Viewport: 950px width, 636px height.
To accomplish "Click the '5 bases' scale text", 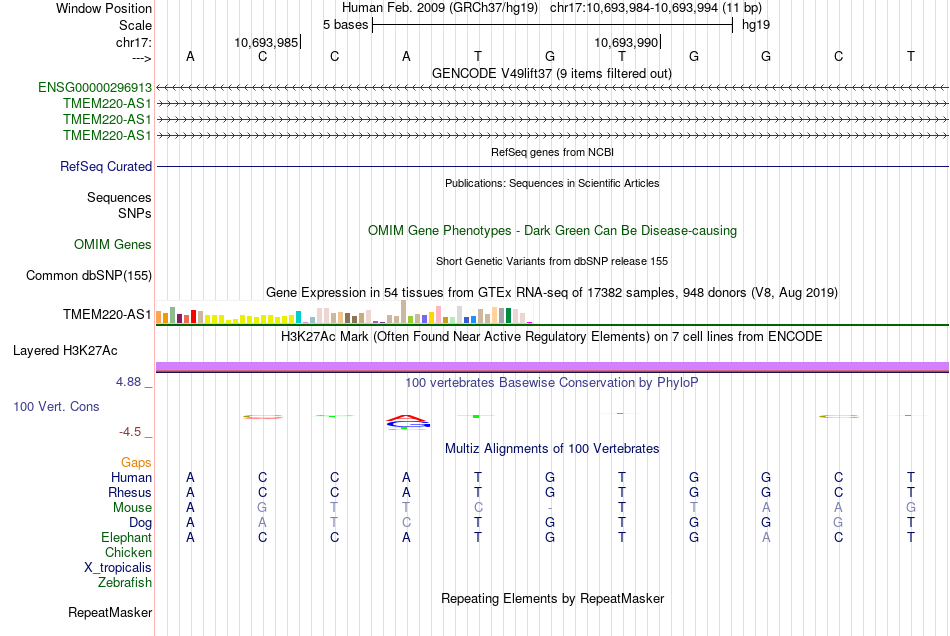I will tap(345, 25).
